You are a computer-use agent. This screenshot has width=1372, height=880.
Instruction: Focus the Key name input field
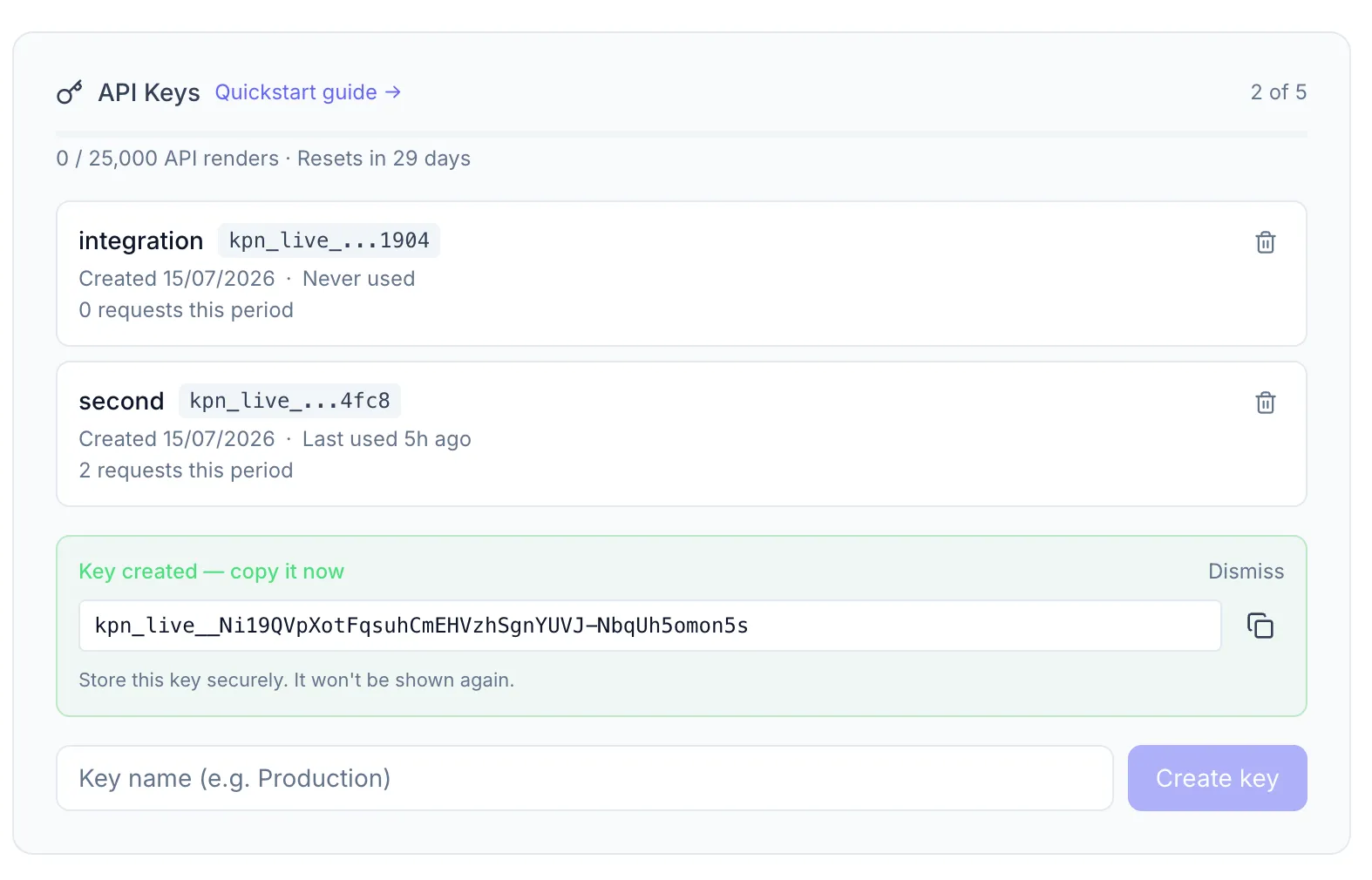[x=585, y=778]
